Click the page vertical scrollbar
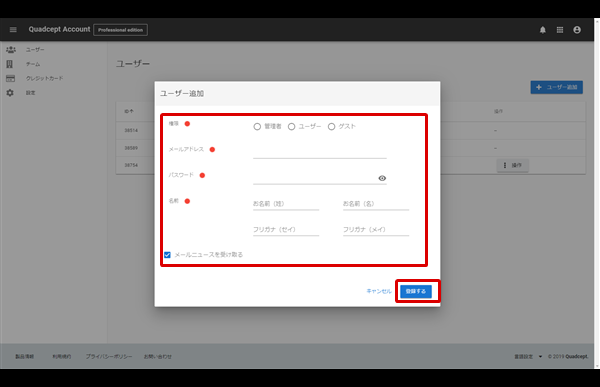600x387 pixels. tap(597, 193)
